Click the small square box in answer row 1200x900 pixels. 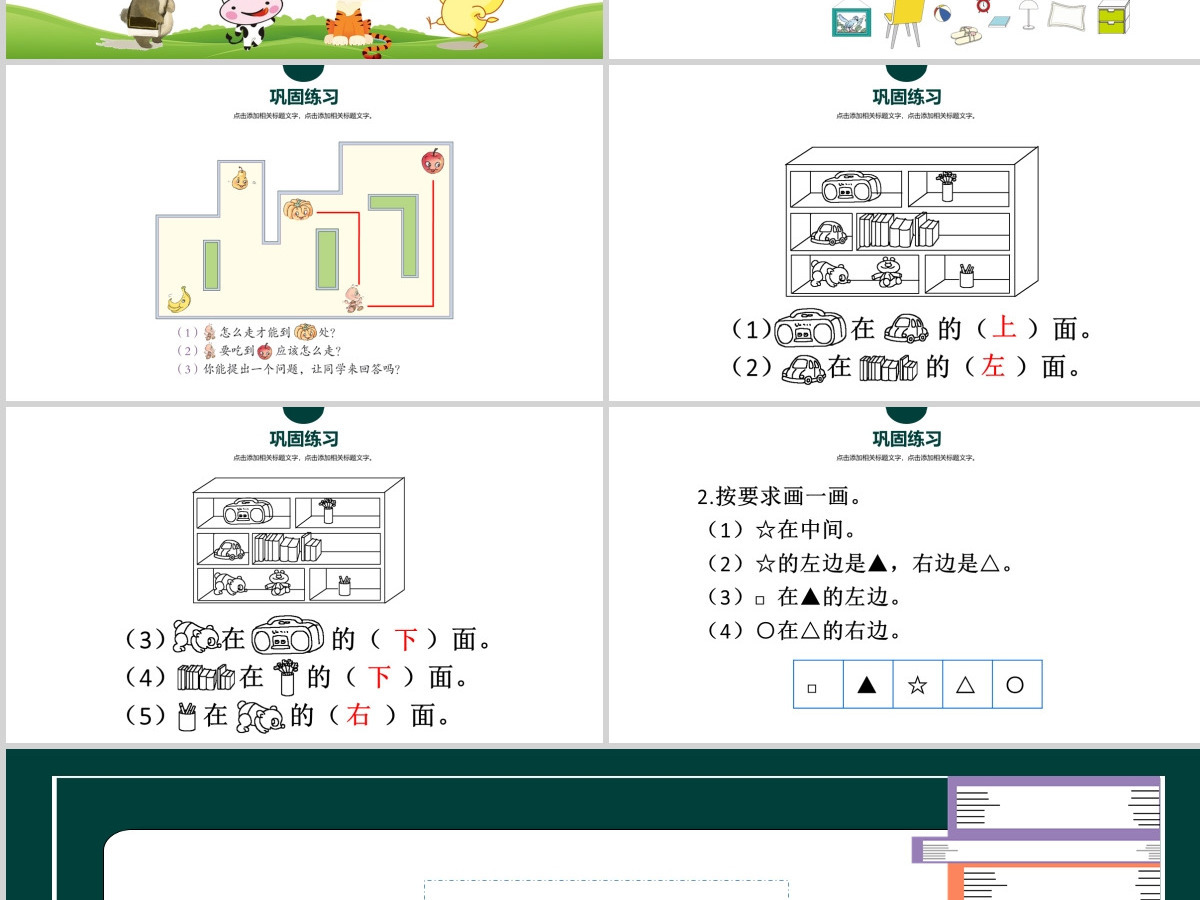click(819, 685)
